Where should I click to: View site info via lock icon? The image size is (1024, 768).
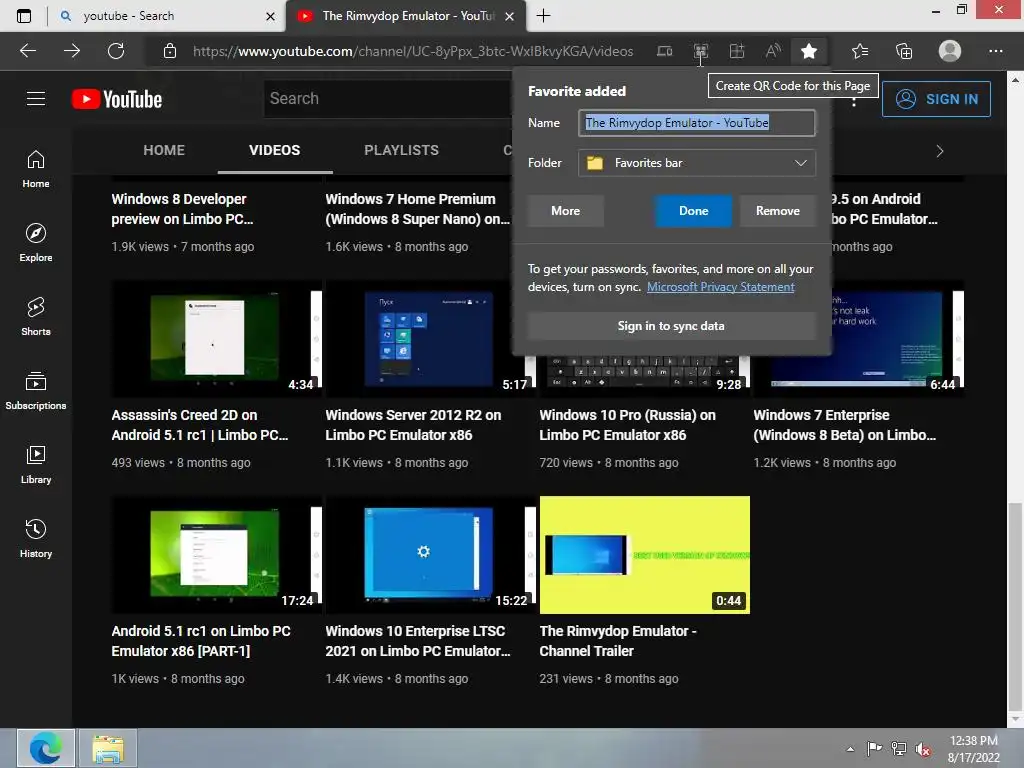pyautogui.click(x=170, y=51)
